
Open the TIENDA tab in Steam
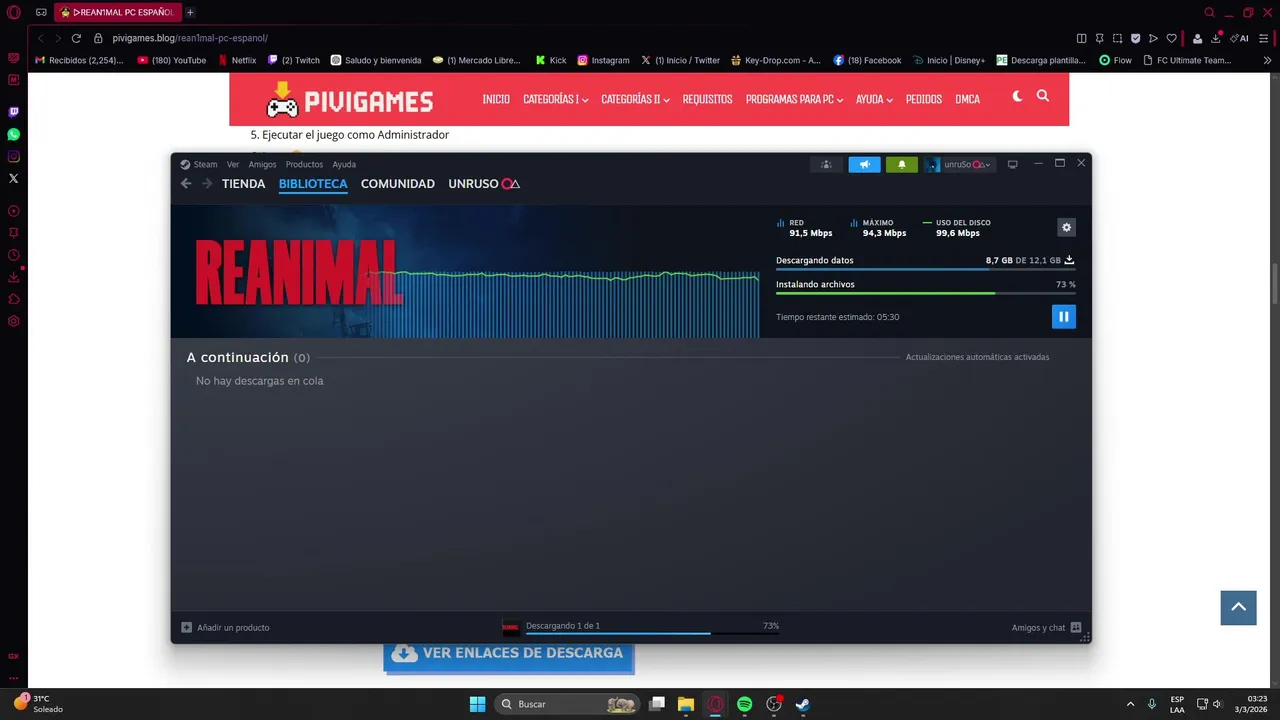243,184
